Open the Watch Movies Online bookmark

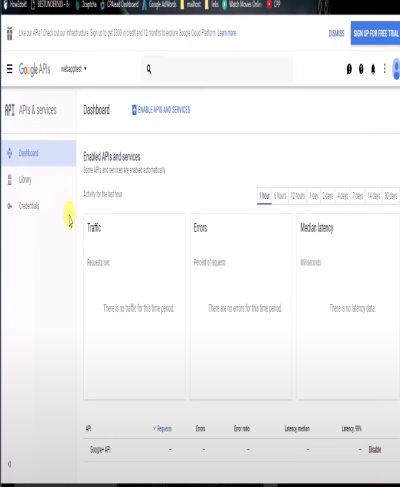(243, 4)
